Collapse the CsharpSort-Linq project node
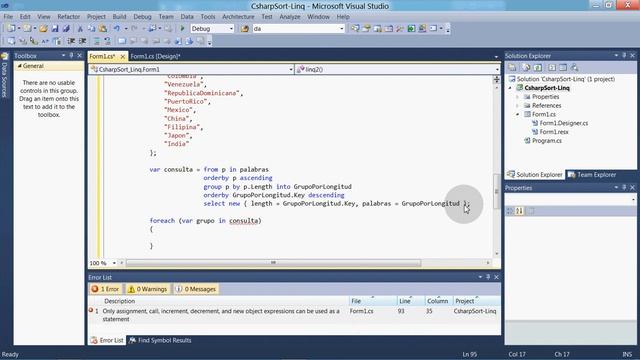The width and height of the screenshot is (640, 360). tap(510, 88)
